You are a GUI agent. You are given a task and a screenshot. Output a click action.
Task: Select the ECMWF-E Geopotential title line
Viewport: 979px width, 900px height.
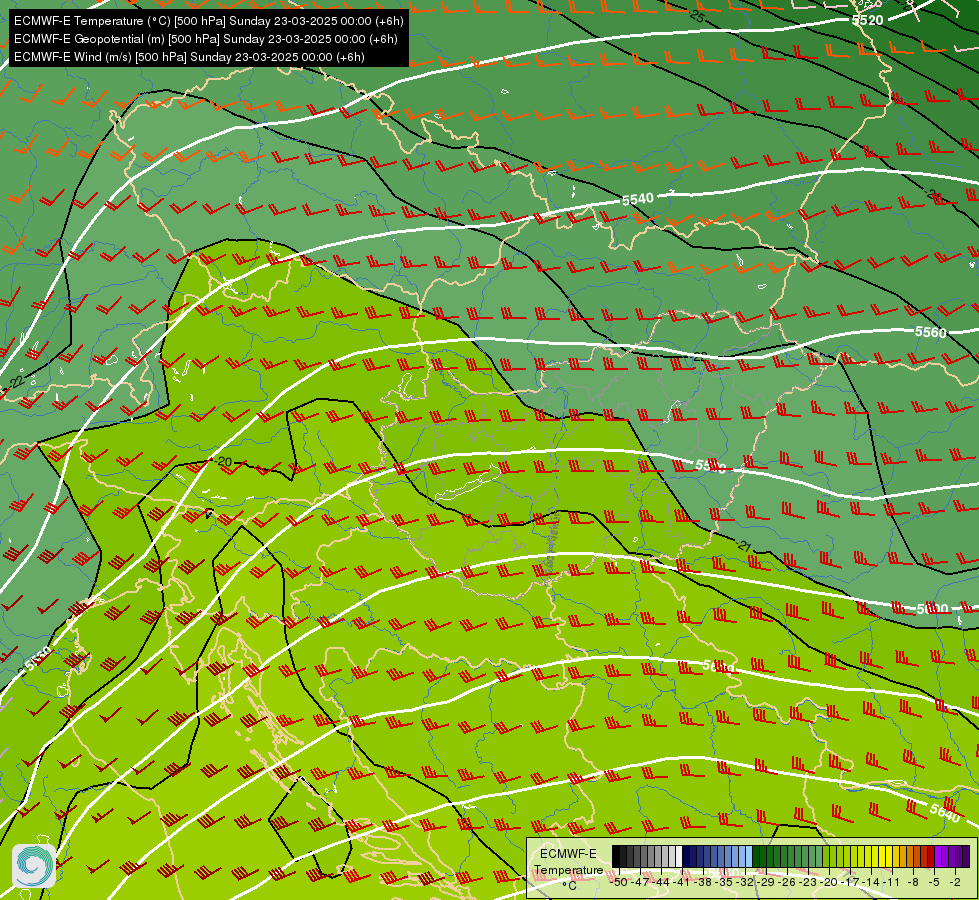(x=205, y=39)
